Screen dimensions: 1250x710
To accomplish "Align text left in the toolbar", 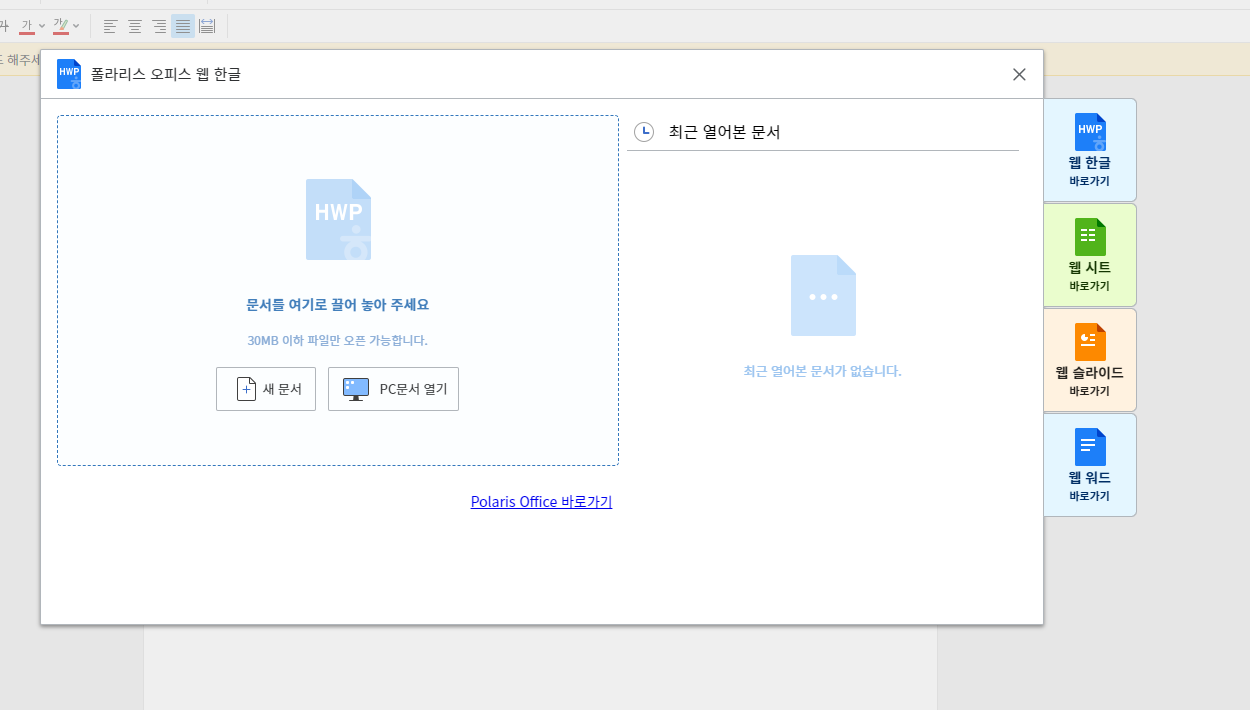I will 111,26.
